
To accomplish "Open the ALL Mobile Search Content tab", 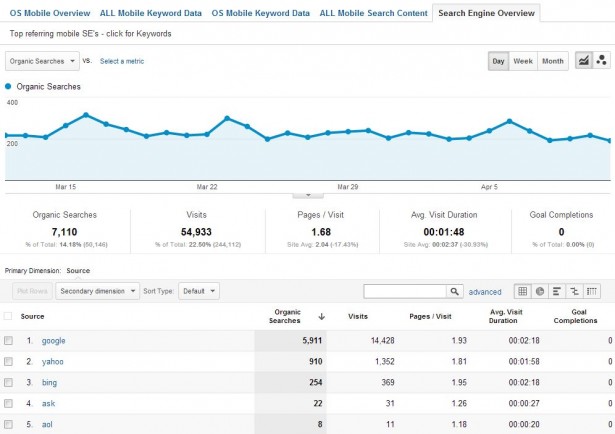I will [x=373, y=13].
